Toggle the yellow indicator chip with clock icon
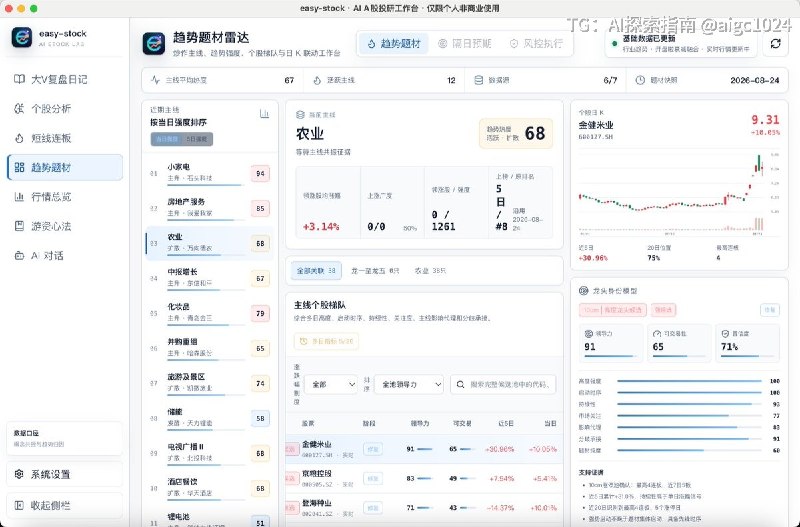 (326, 341)
